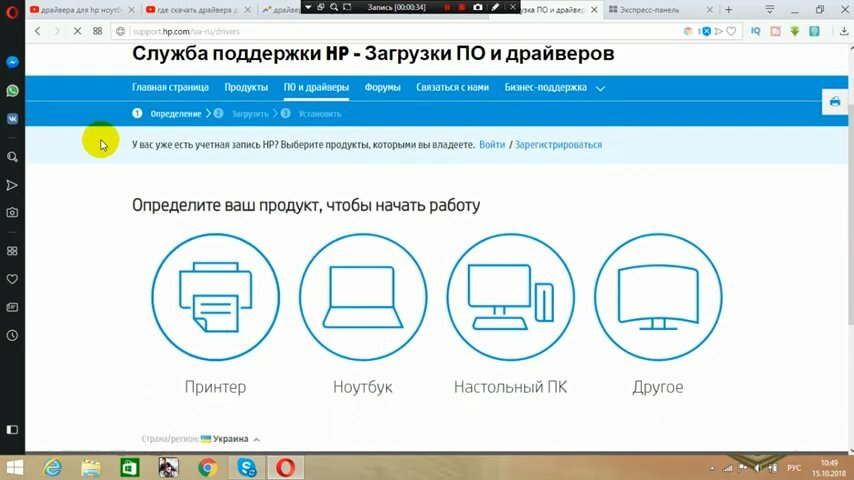Open personal news icon in sidebar
Viewport: 854px width, 480px height.
click(x=12, y=307)
